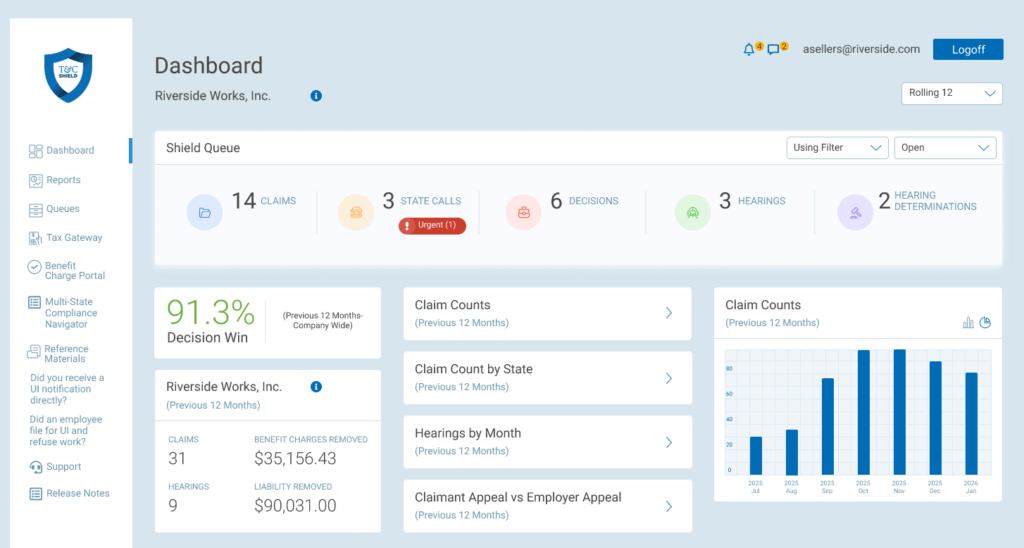This screenshot has width=1024, height=548.
Task: Open Support link text
Action: point(63,467)
